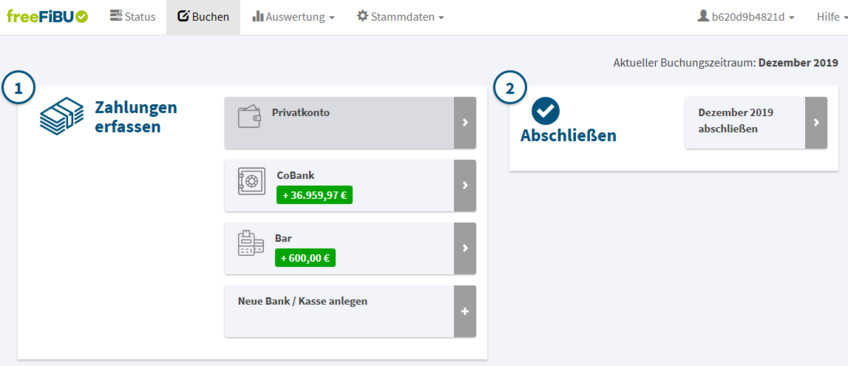The width and height of the screenshot is (848, 366).
Task: Open Privatkonto via its arrow chevron
Action: (x=465, y=123)
